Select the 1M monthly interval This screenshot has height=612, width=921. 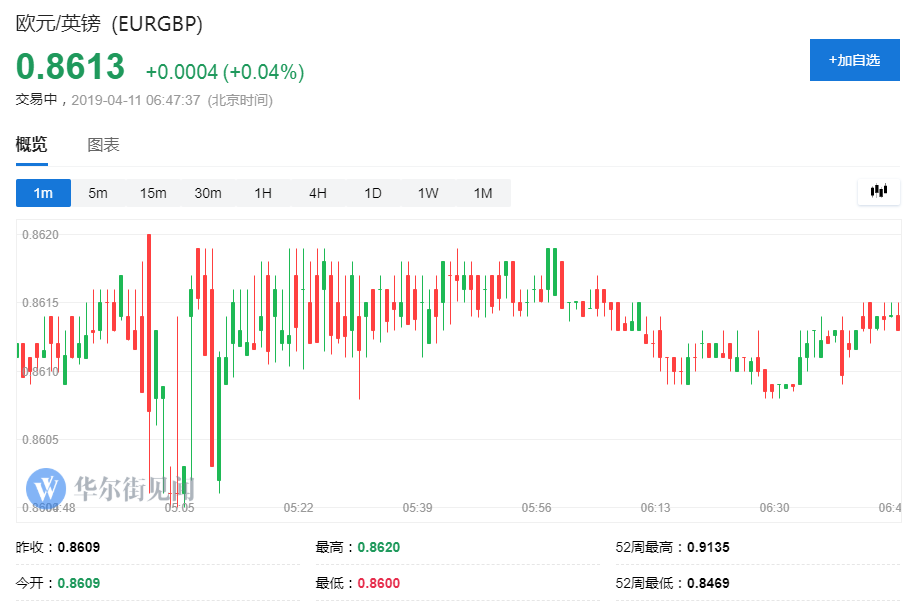tap(483, 193)
